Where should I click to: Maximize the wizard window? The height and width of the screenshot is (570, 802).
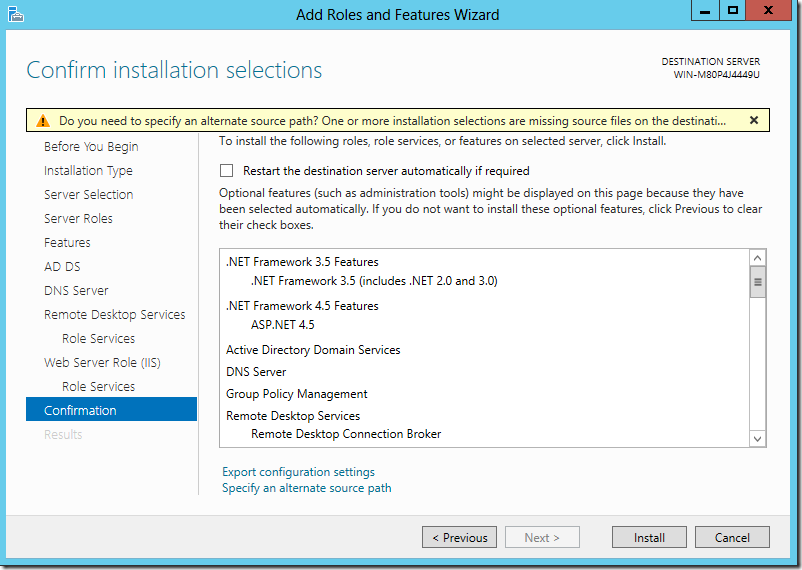pos(732,11)
